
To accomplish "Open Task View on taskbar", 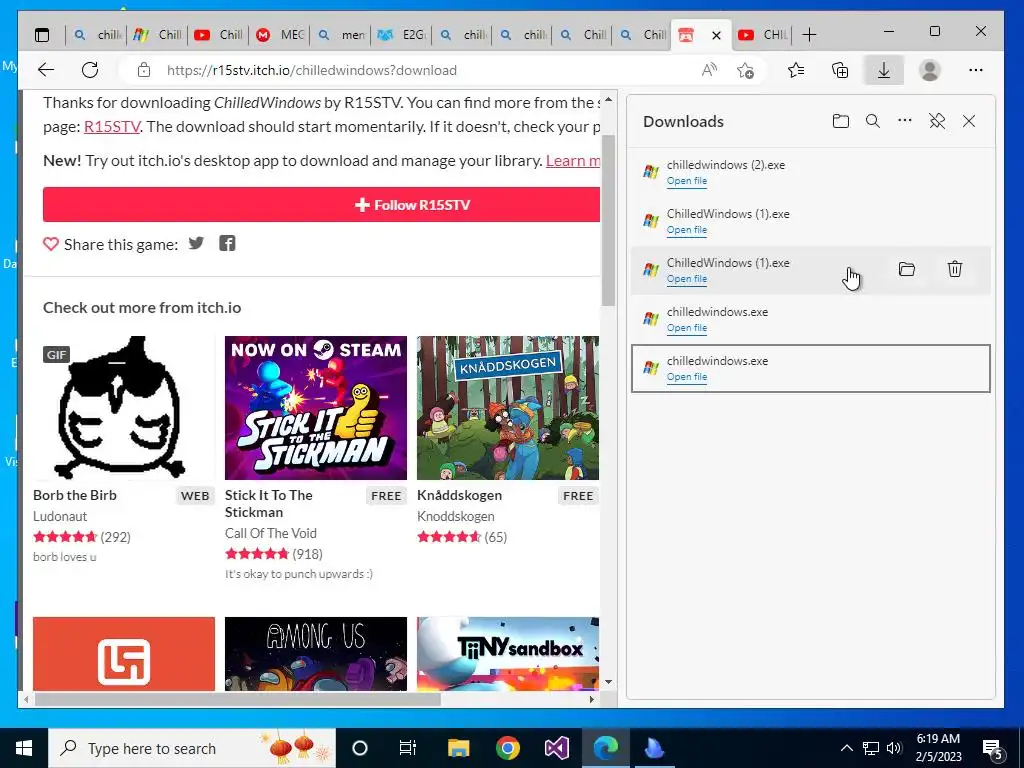I will click(408, 748).
